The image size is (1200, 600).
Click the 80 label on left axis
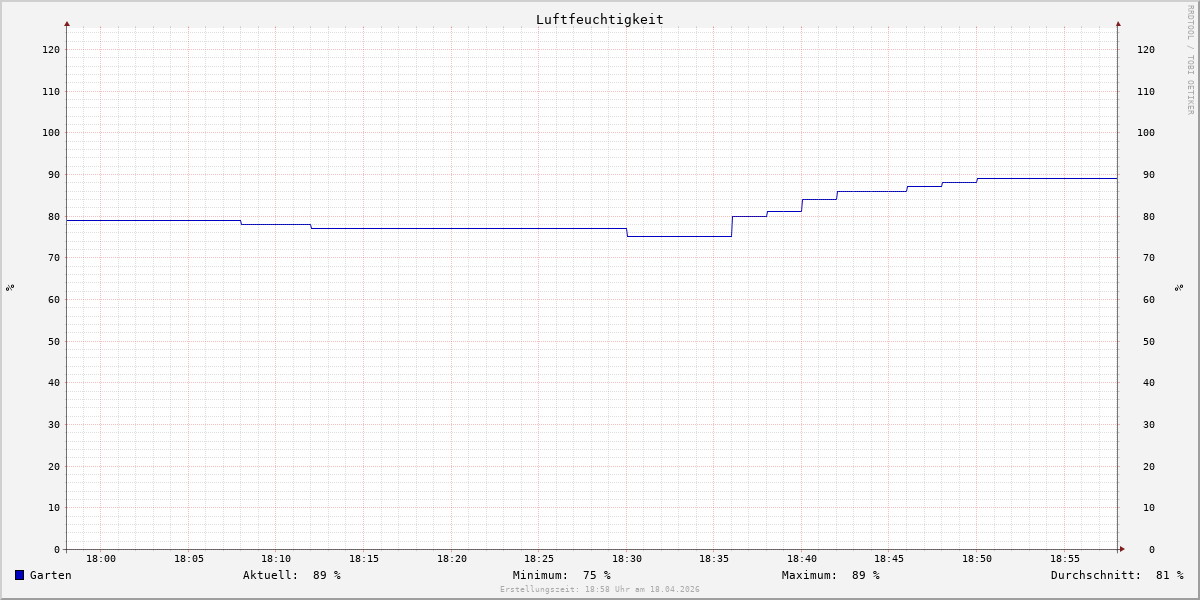(54, 216)
